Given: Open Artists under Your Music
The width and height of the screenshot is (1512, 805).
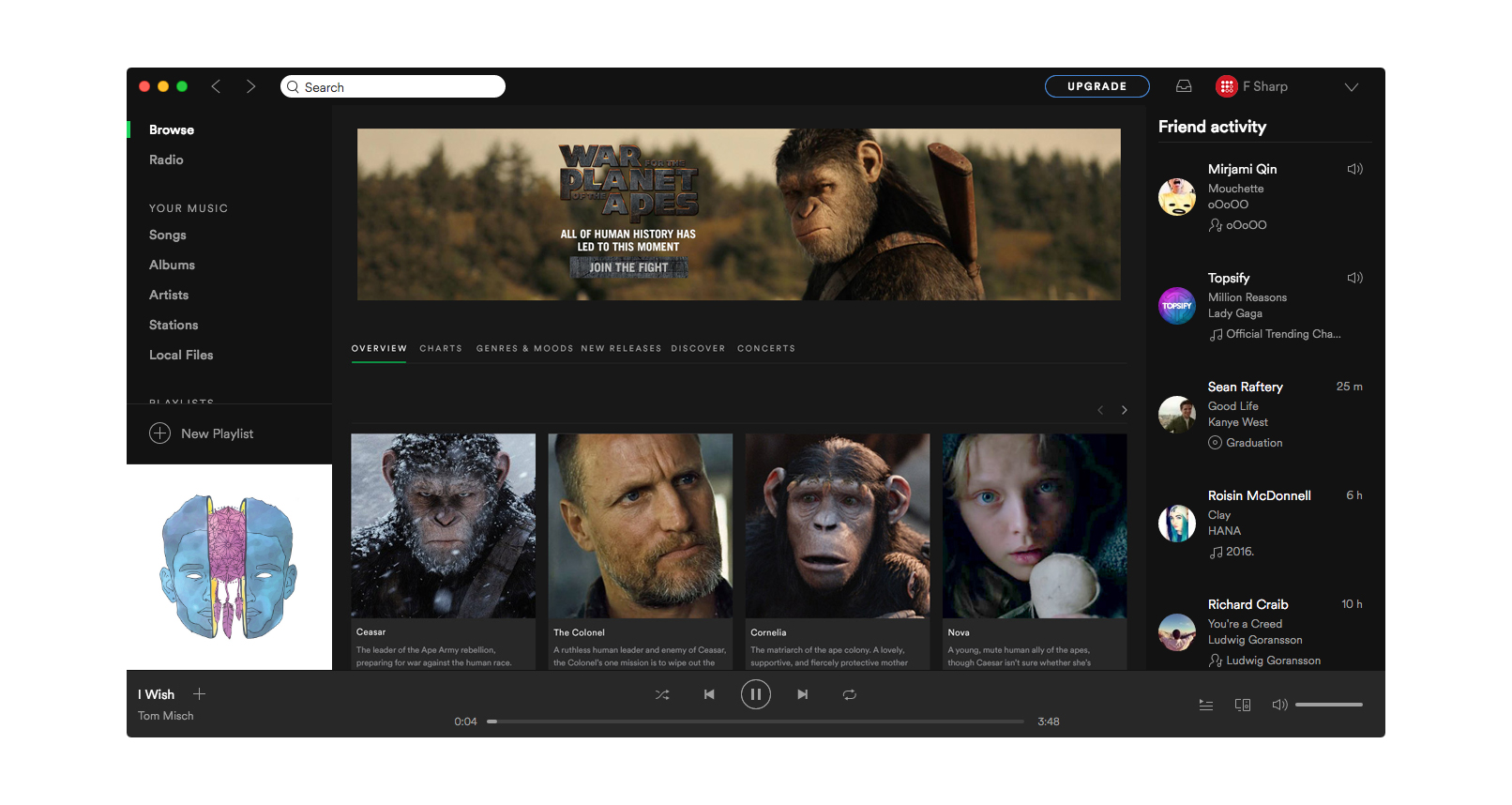Looking at the screenshot, I should [169, 296].
